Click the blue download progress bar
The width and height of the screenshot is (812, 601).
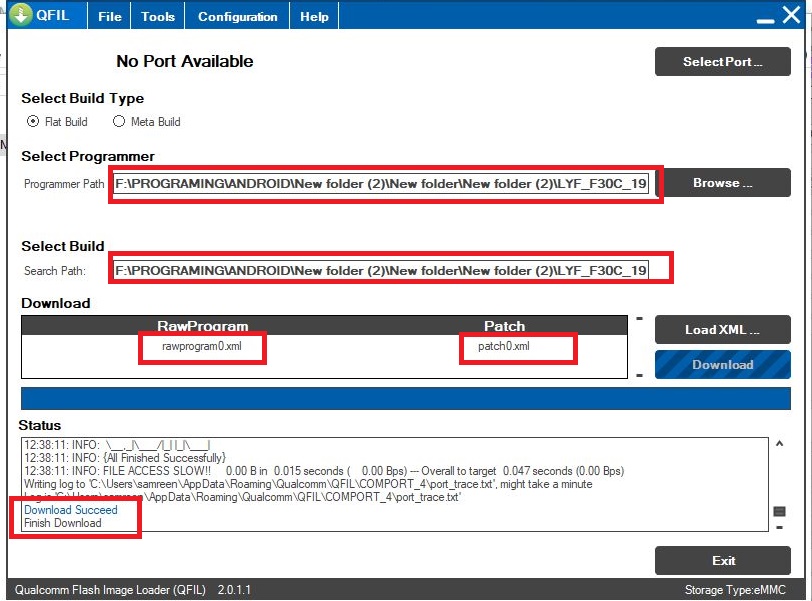[405, 399]
